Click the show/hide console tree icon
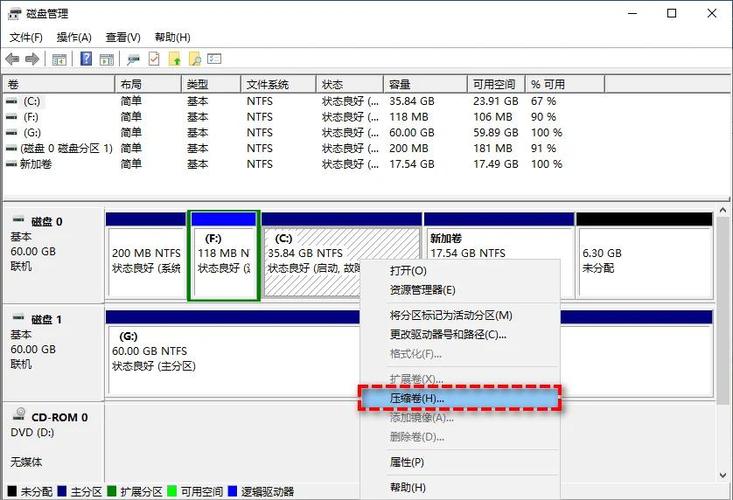 click(x=60, y=59)
